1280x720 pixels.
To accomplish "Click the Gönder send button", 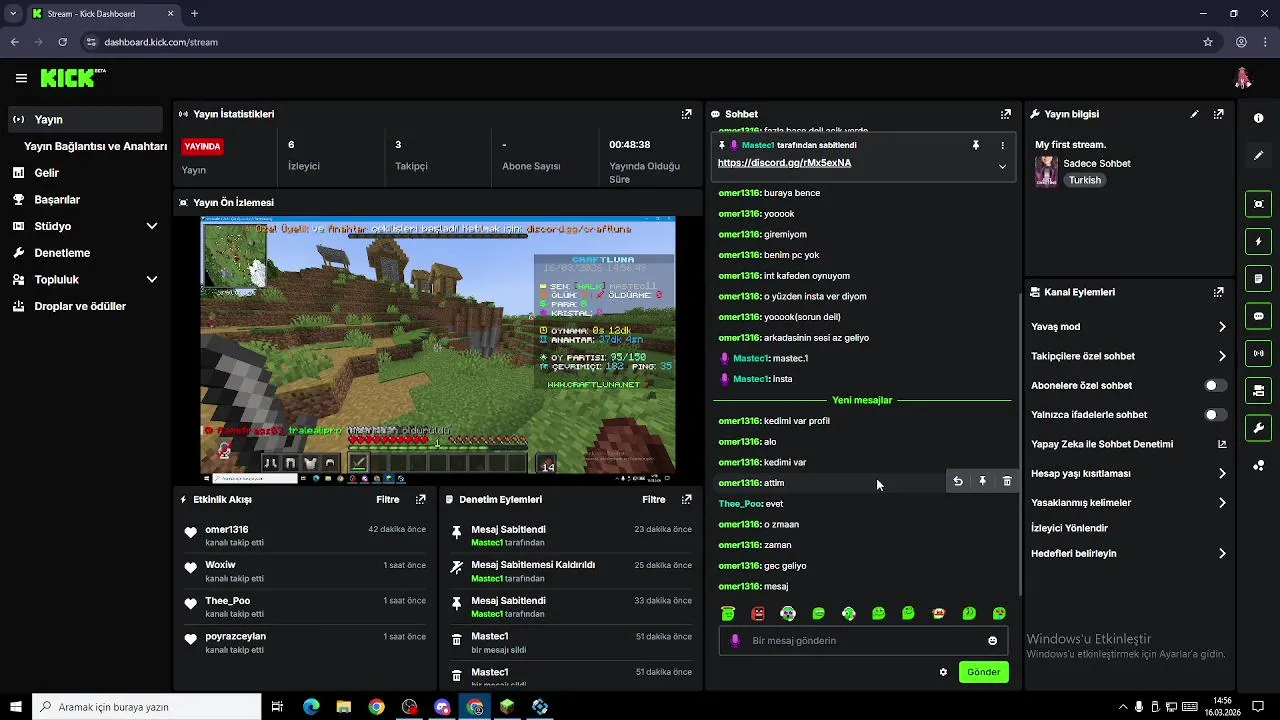I will [x=983, y=672].
